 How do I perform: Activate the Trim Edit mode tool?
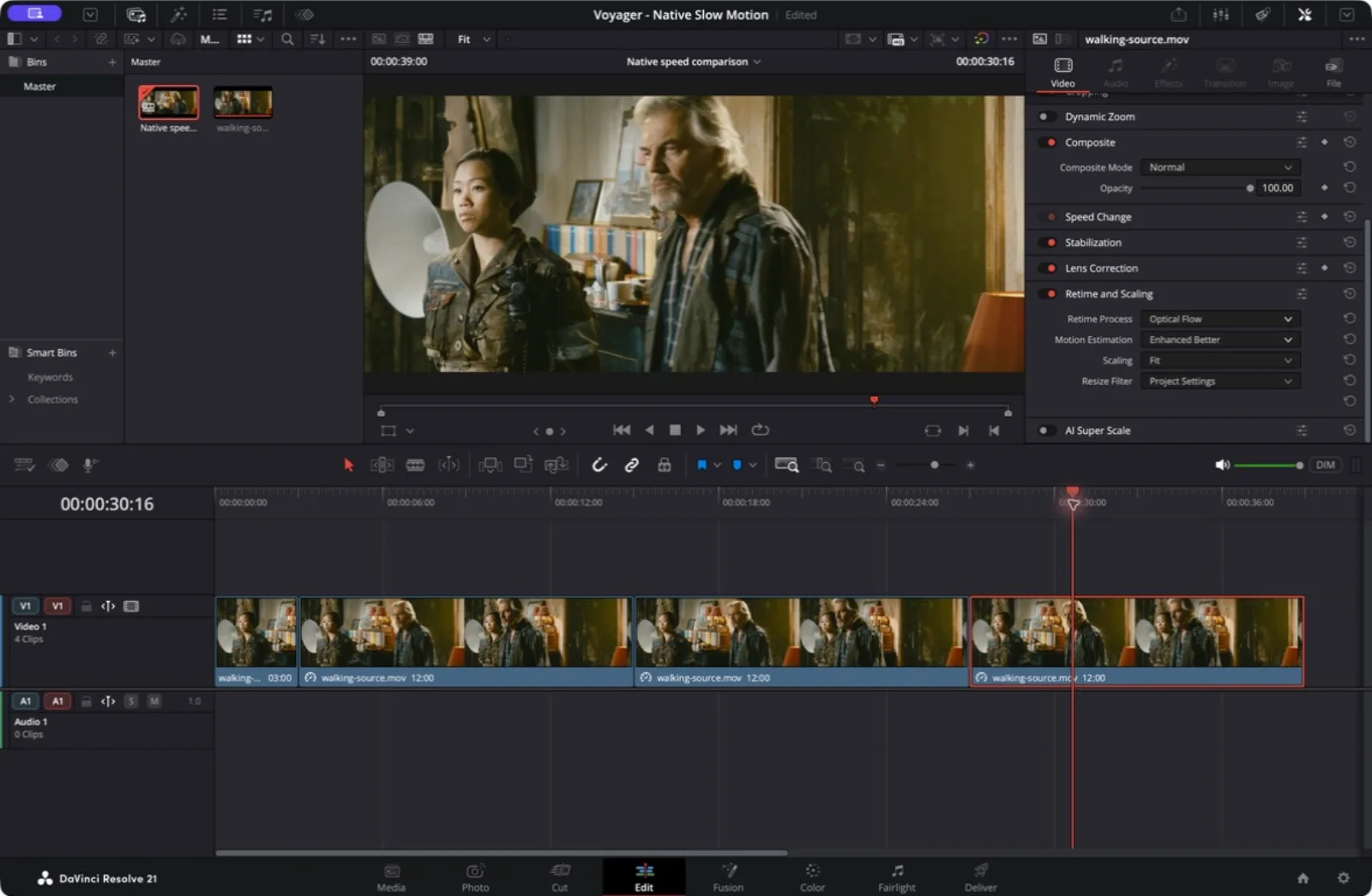[382, 465]
